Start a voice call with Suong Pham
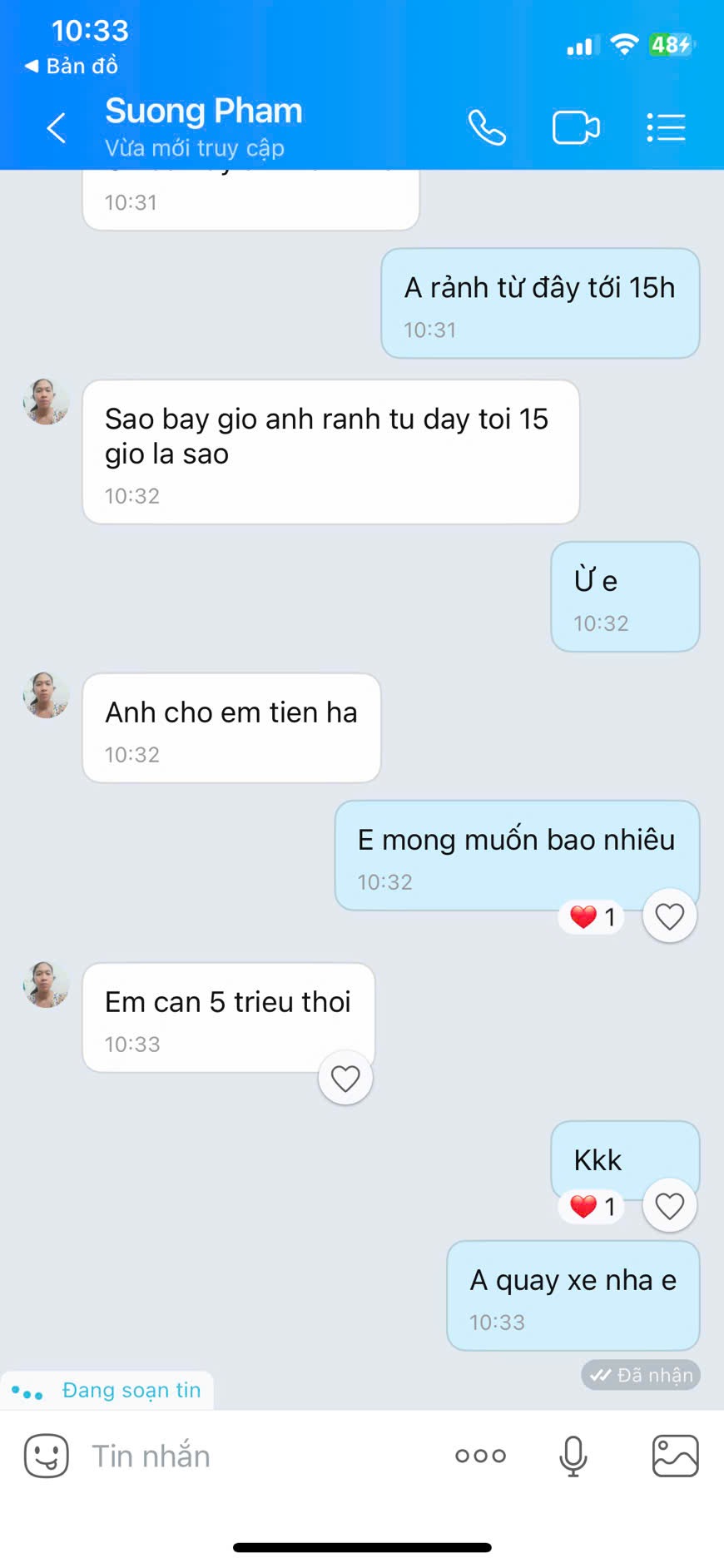 coord(487,128)
